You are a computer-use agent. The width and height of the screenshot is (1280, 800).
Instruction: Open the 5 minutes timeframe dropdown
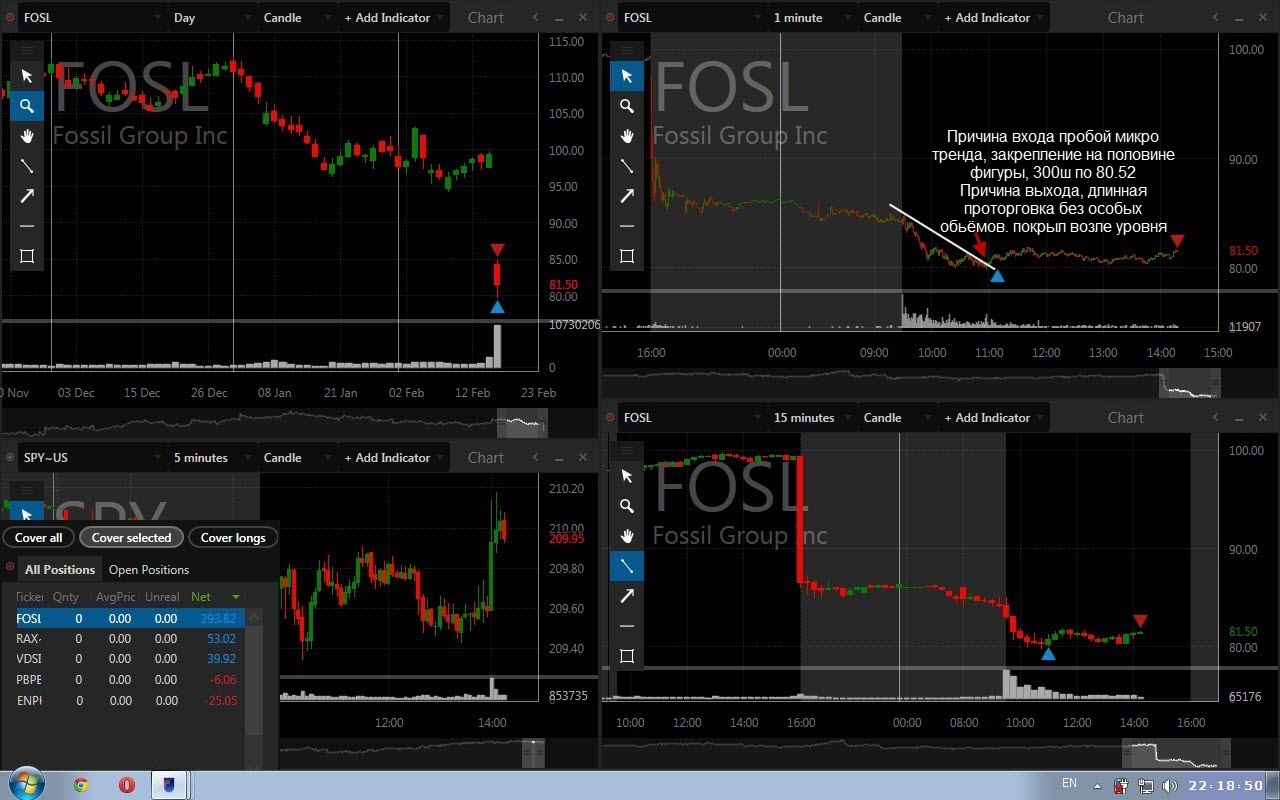[x=211, y=457]
